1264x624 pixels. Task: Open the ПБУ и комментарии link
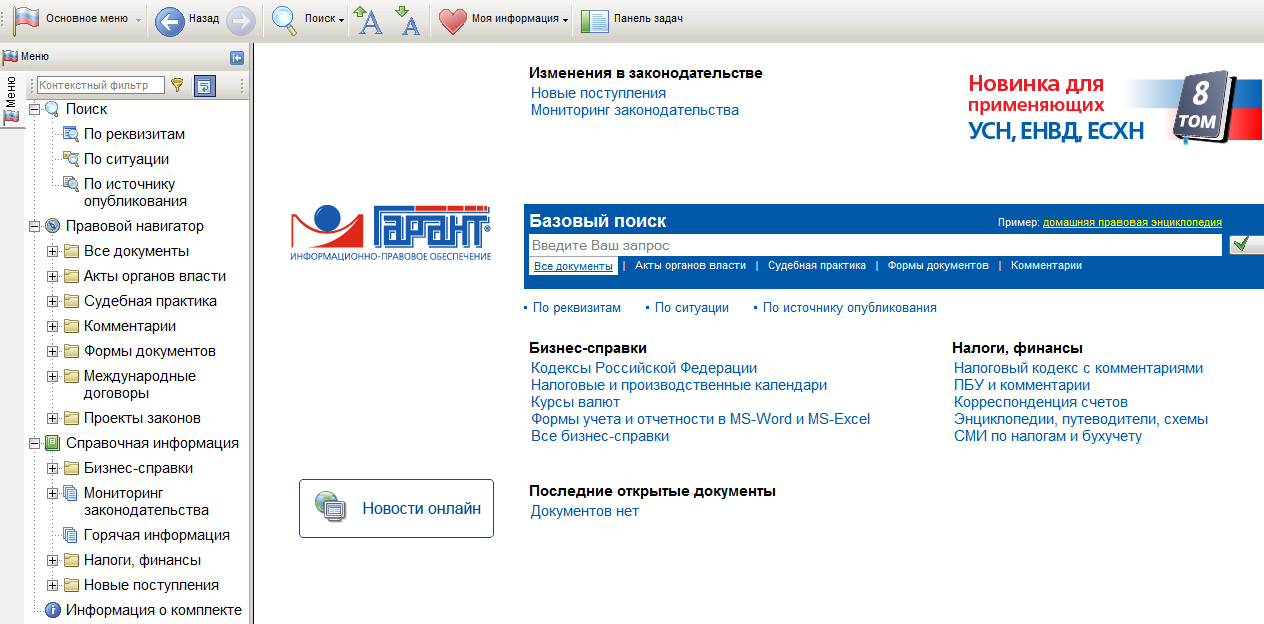[1022, 385]
